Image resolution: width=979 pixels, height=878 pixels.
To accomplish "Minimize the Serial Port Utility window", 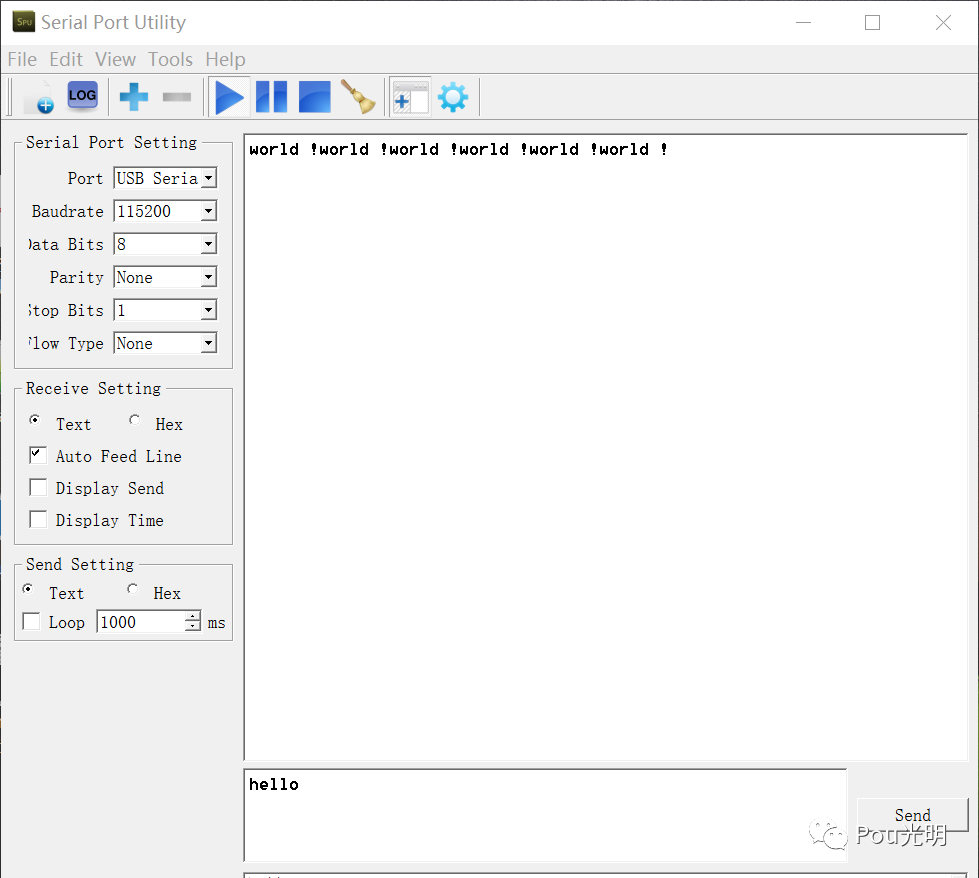I will pos(804,22).
